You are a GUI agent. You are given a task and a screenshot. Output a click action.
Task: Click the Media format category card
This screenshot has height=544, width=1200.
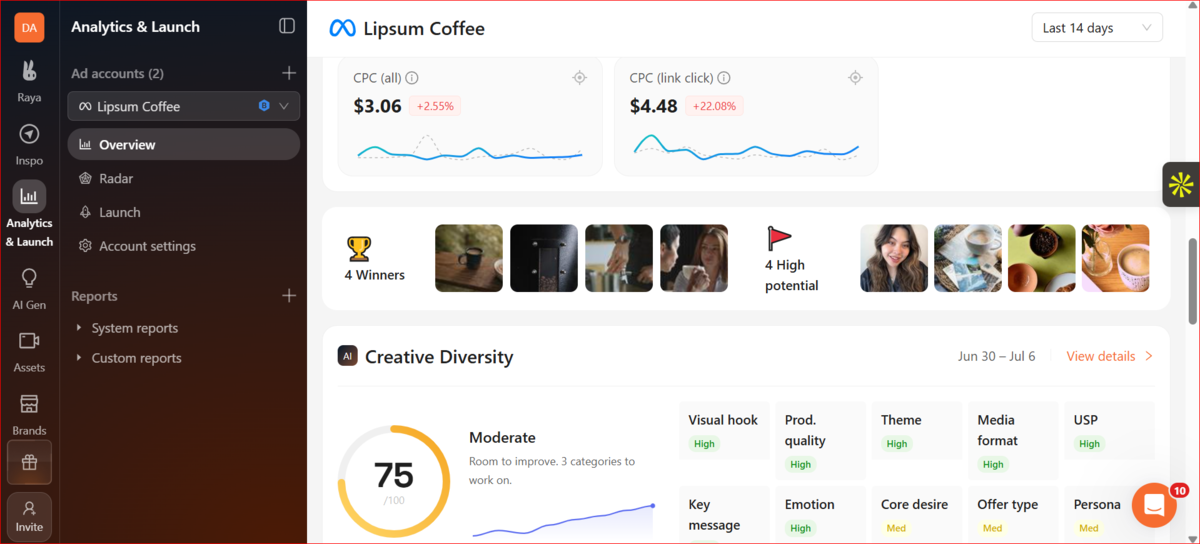[x=1013, y=441]
